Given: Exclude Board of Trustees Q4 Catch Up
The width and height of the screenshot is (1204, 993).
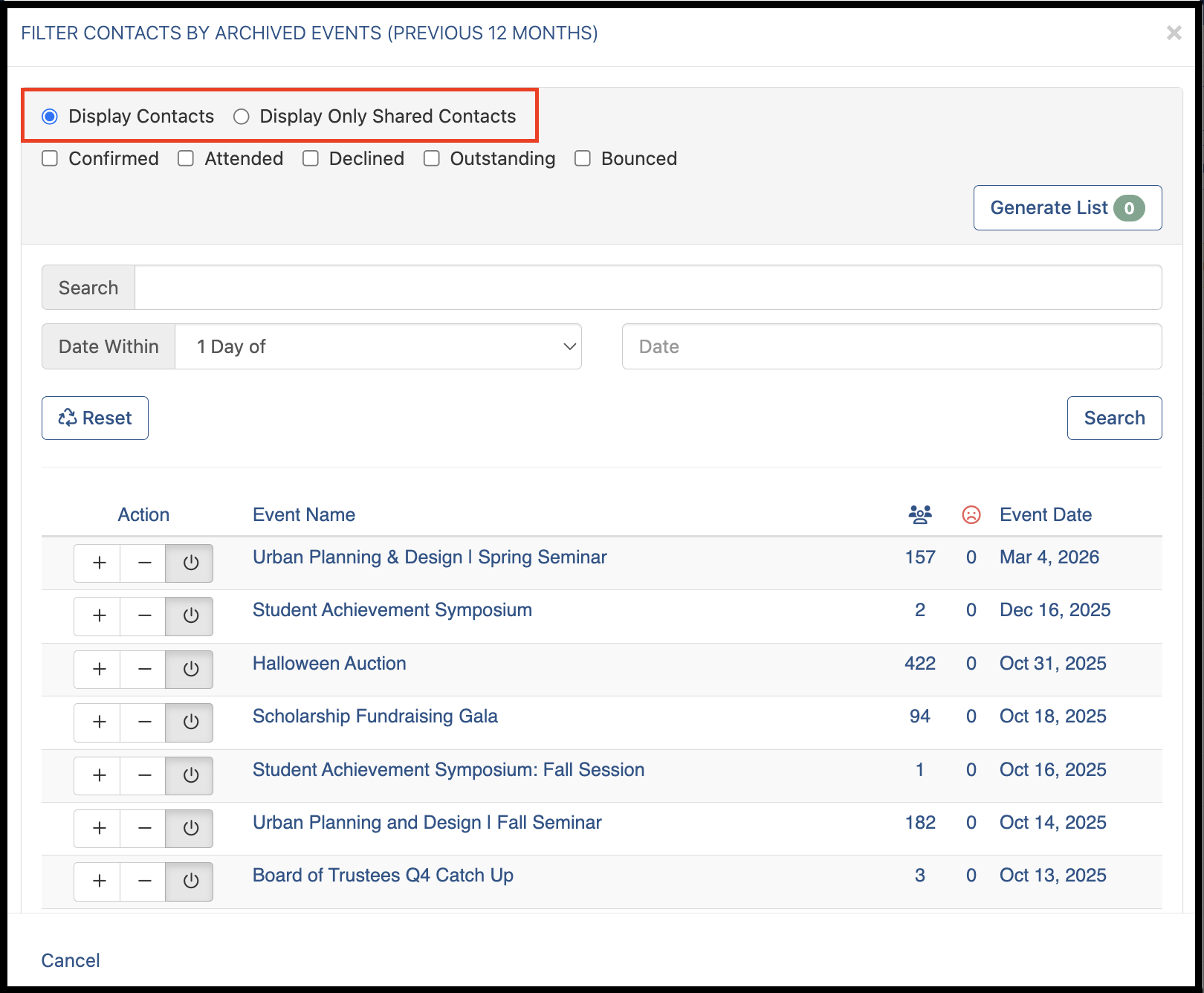Looking at the screenshot, I should (143, 882).
